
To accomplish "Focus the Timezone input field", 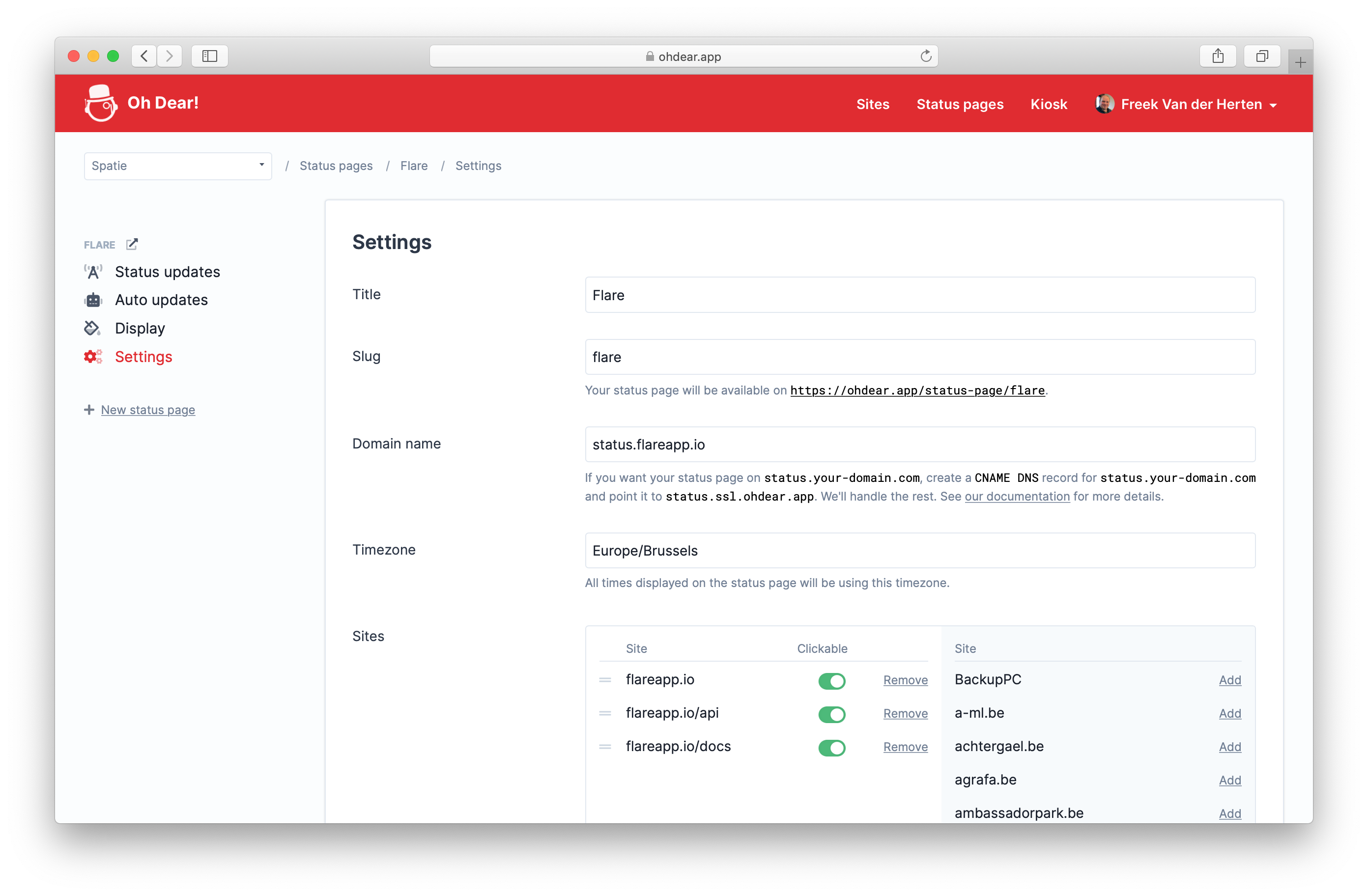I will (920, 551).
